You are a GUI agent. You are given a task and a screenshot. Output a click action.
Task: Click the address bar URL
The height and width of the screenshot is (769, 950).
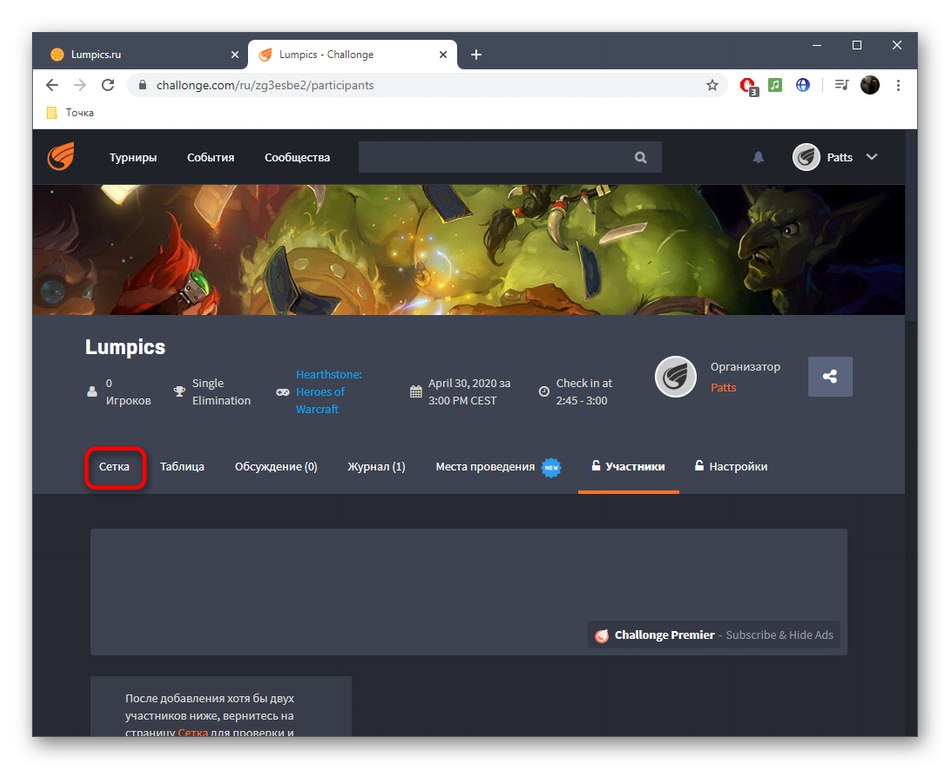(x=265, y=85)
